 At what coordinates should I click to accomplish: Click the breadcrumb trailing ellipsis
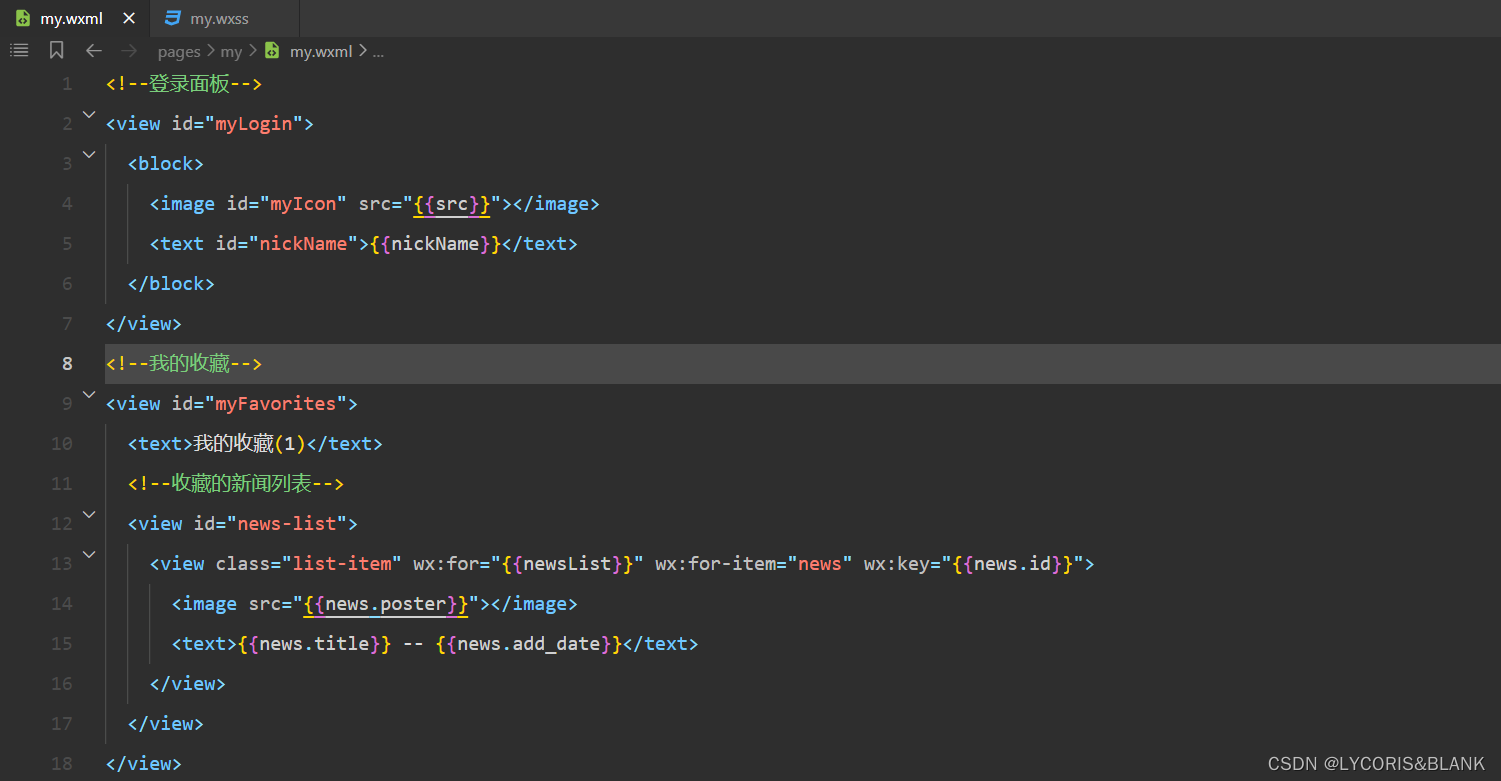pos(378,51)
